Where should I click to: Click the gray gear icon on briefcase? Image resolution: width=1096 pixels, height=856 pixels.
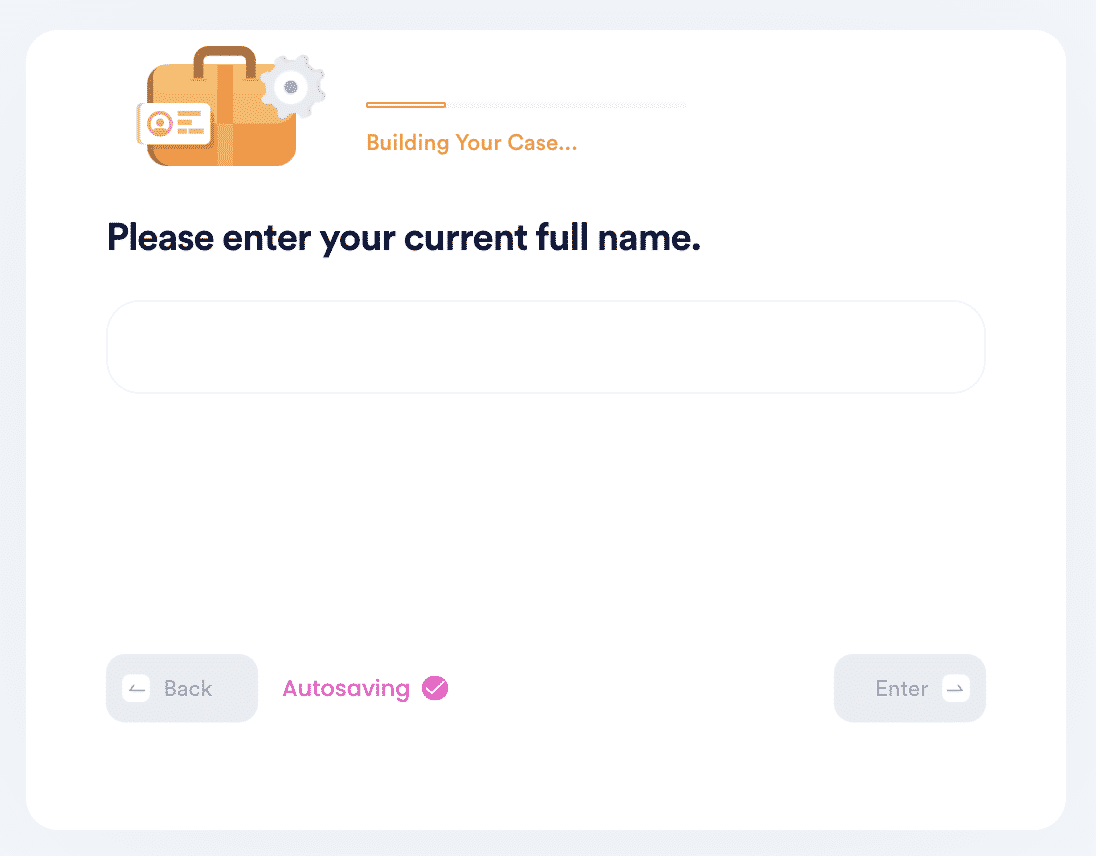coord(292,87)
